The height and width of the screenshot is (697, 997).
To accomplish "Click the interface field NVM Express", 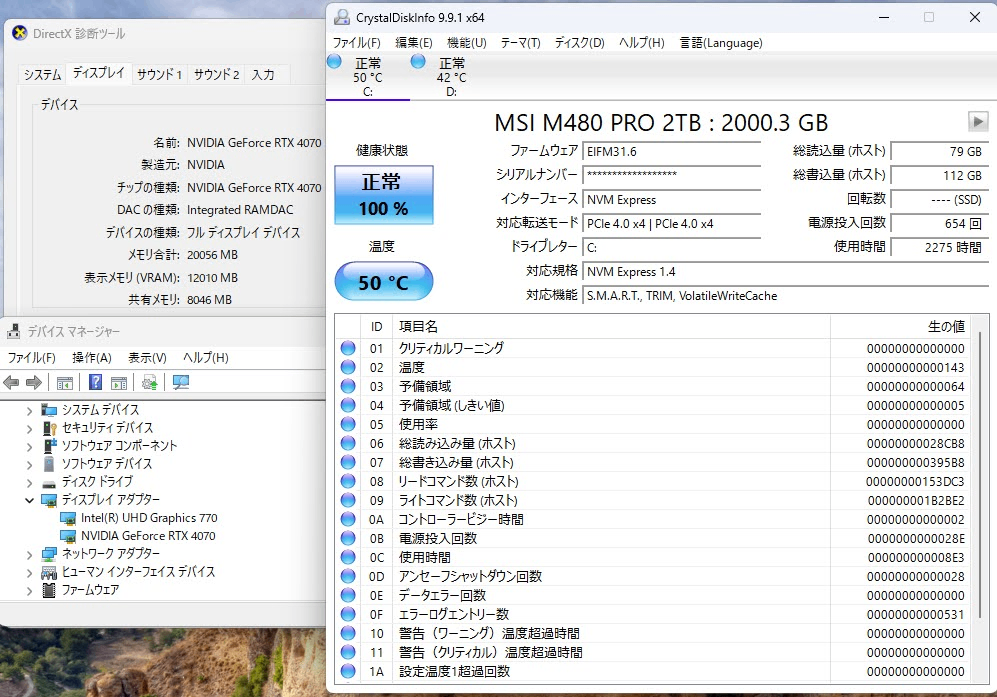I will (671, 200).
